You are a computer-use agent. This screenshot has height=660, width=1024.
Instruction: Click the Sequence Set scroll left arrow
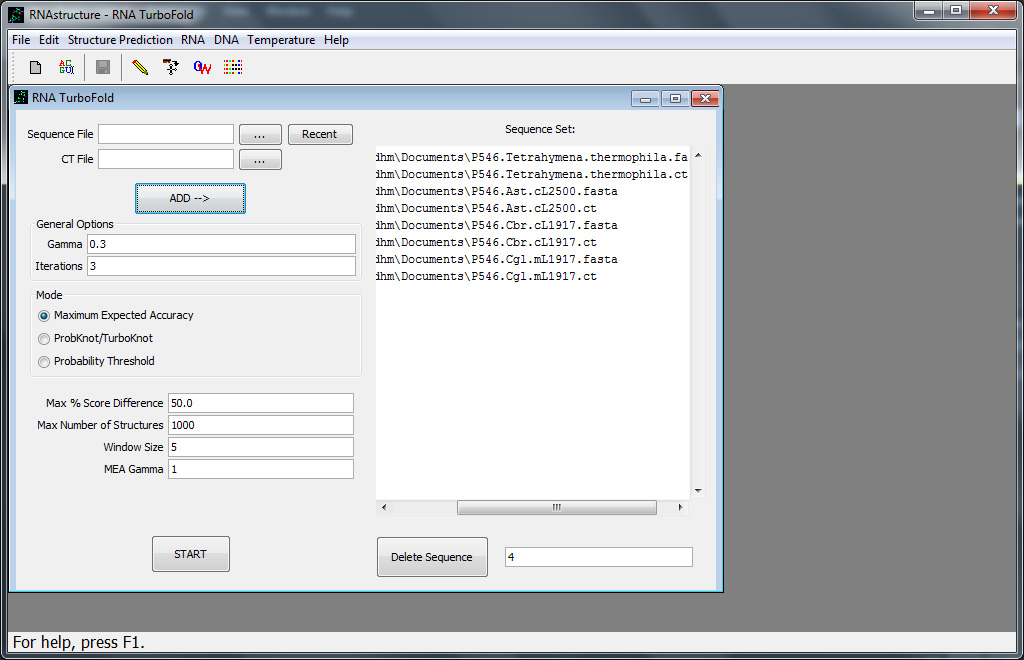384,507
